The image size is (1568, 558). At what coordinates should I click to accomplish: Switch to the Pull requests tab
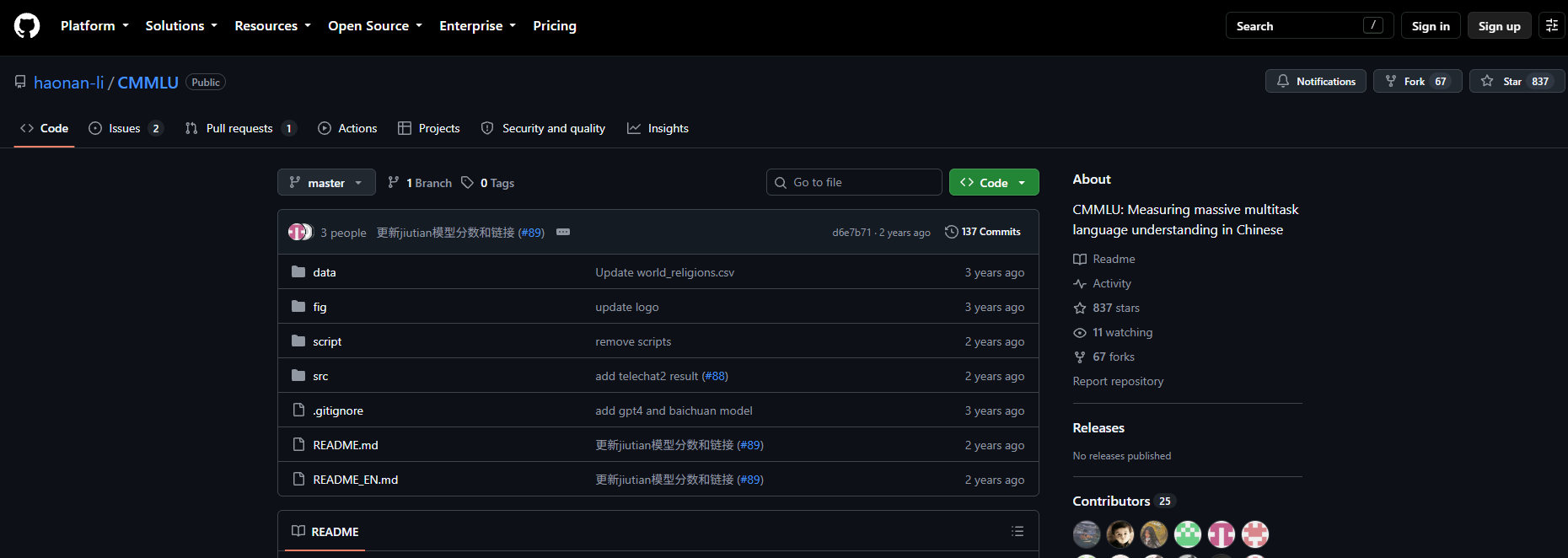[x=241, y=128]
